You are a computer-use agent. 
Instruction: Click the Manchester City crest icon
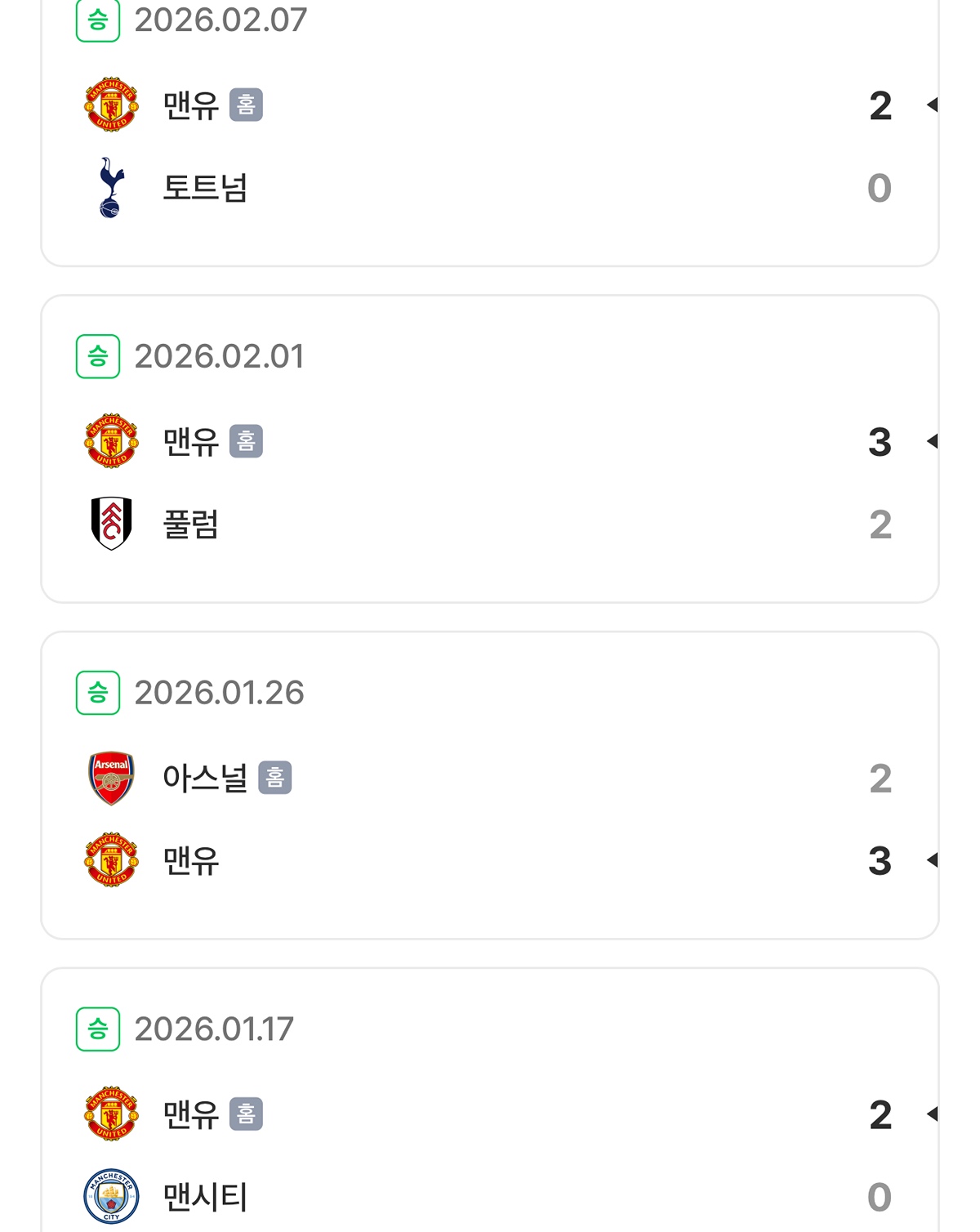[111, 1196]
